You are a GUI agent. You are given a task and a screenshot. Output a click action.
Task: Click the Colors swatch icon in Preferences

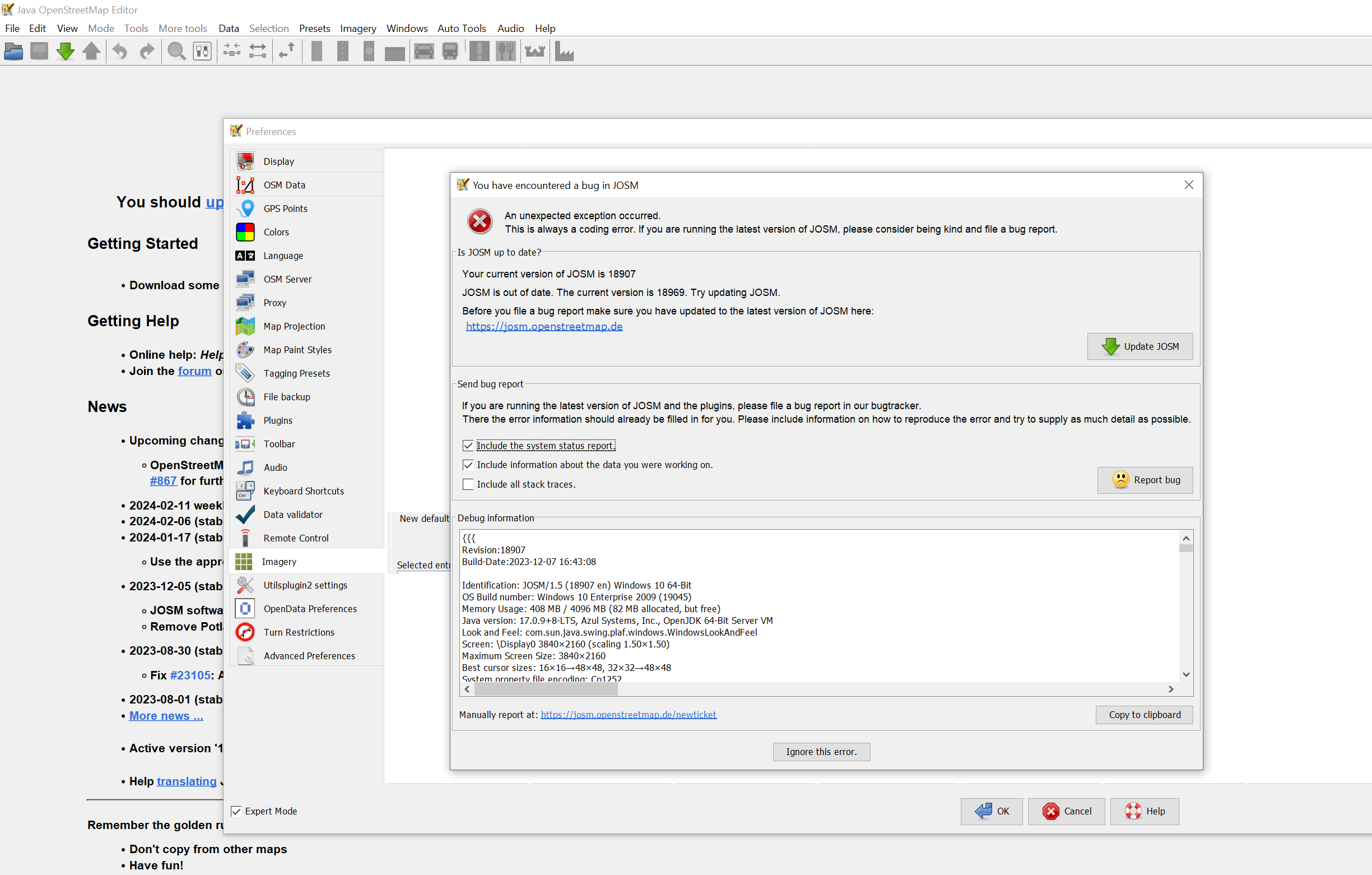[245, 232]
